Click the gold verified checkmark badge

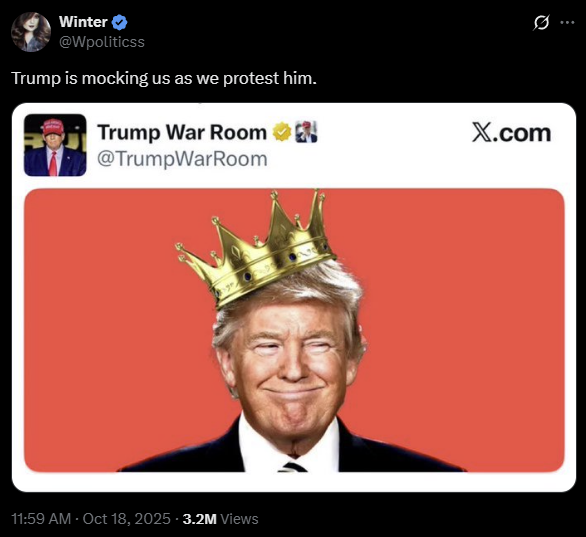282,132
